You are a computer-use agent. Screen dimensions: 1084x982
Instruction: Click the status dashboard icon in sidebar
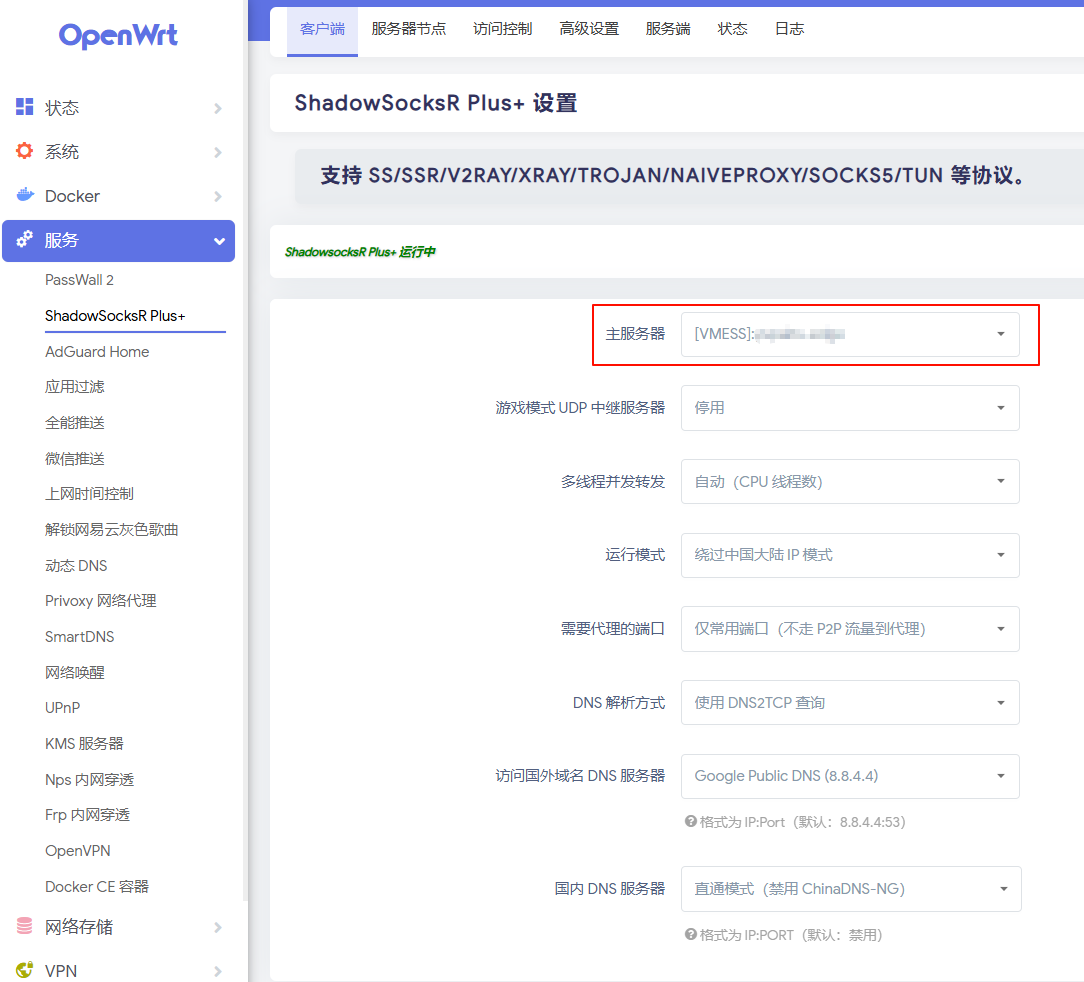coord(24,108)
